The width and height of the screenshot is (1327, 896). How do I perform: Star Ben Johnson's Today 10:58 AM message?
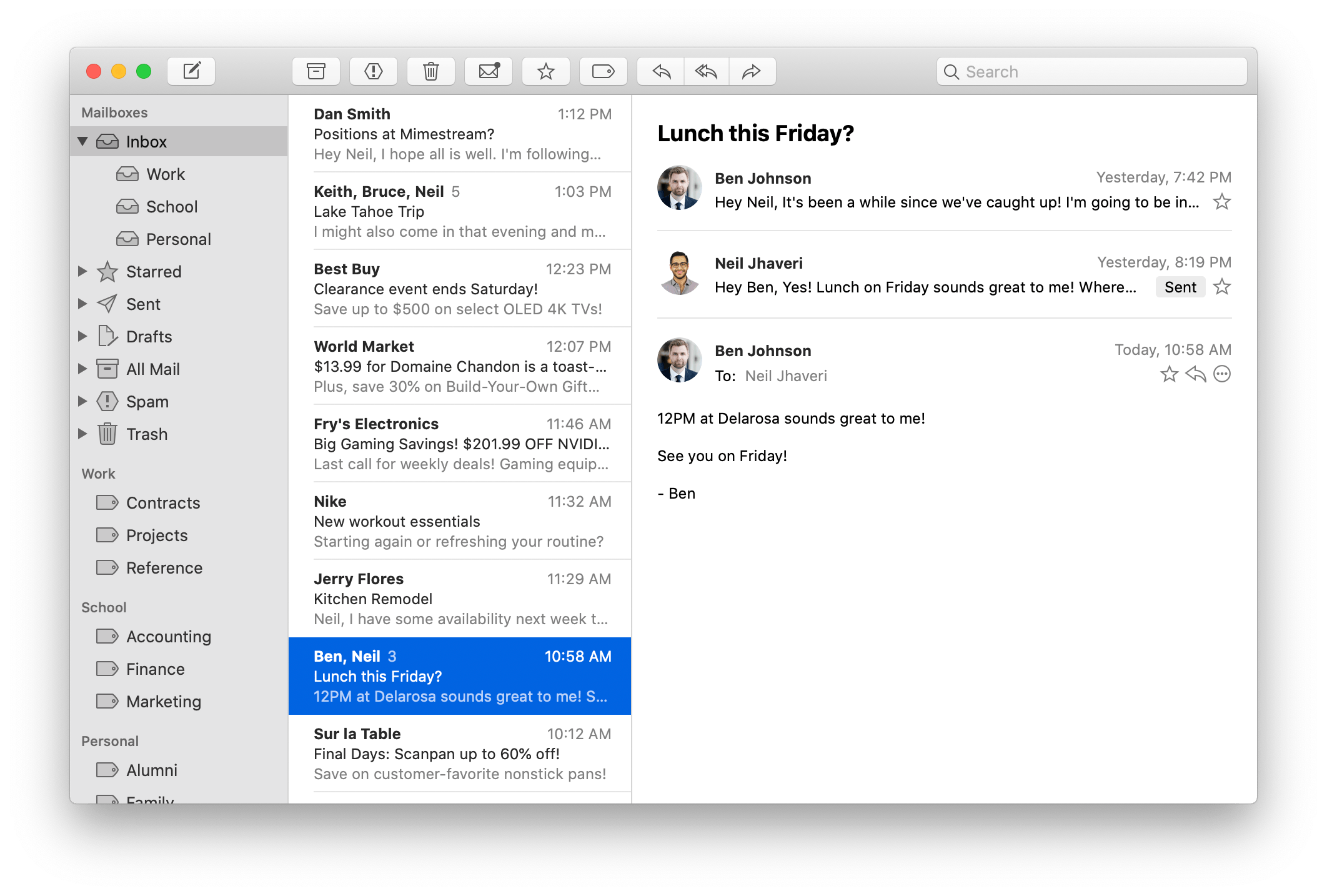pyautogui.click(x=1169, y=374)
